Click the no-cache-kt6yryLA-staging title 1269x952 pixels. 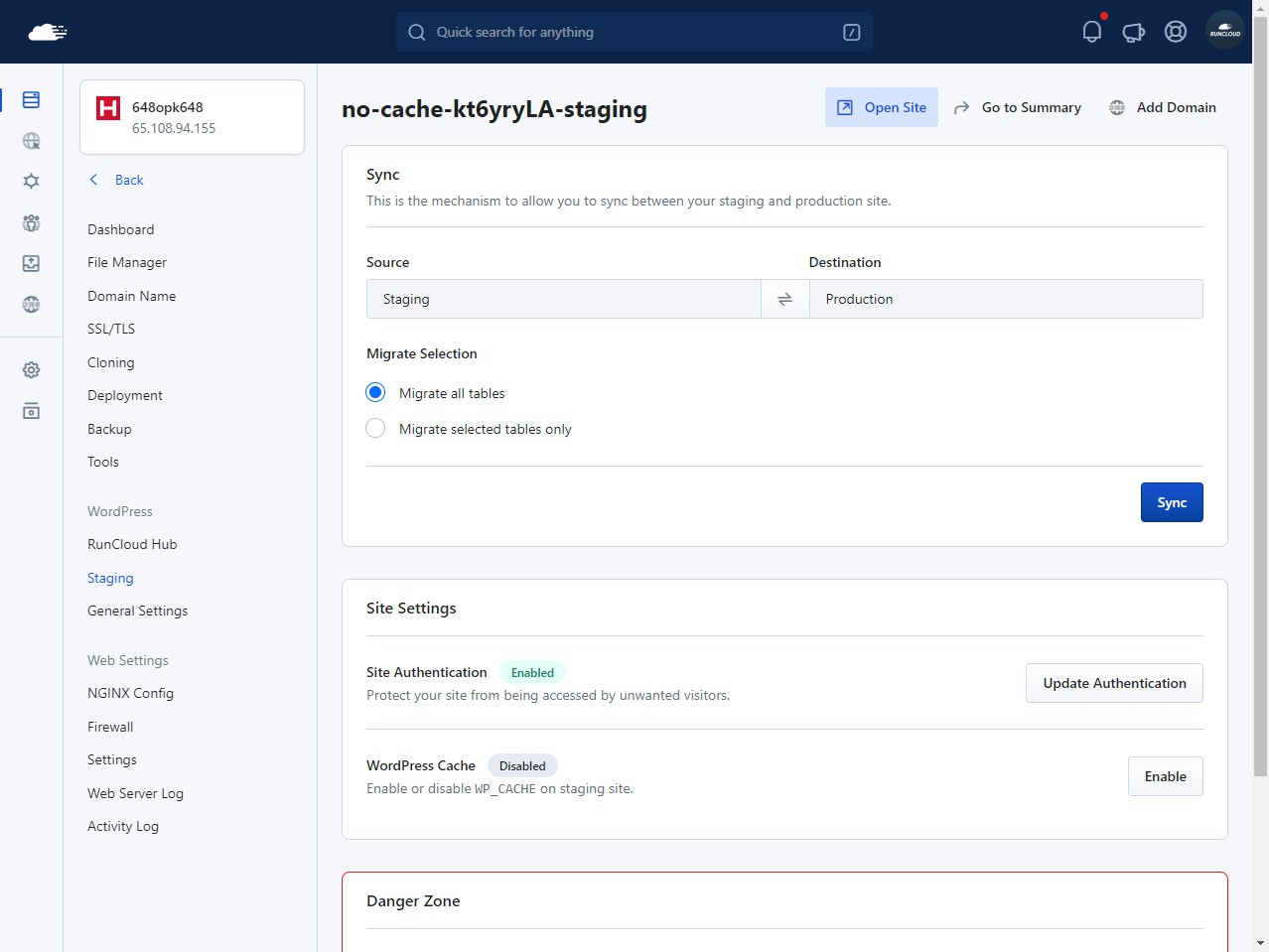click(x=494, y=109)
